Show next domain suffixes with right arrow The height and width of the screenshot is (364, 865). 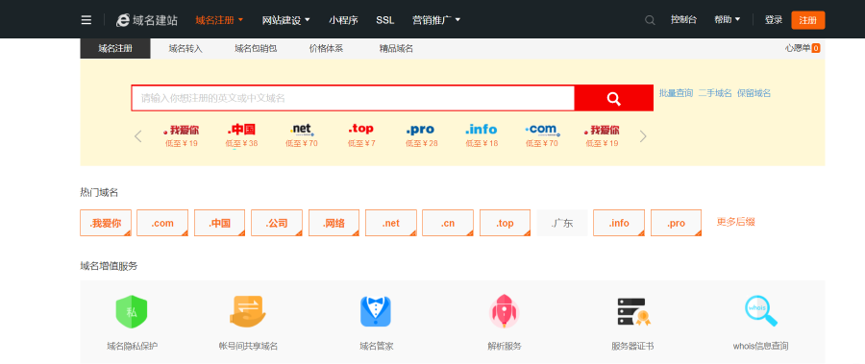tap(643, 136)
